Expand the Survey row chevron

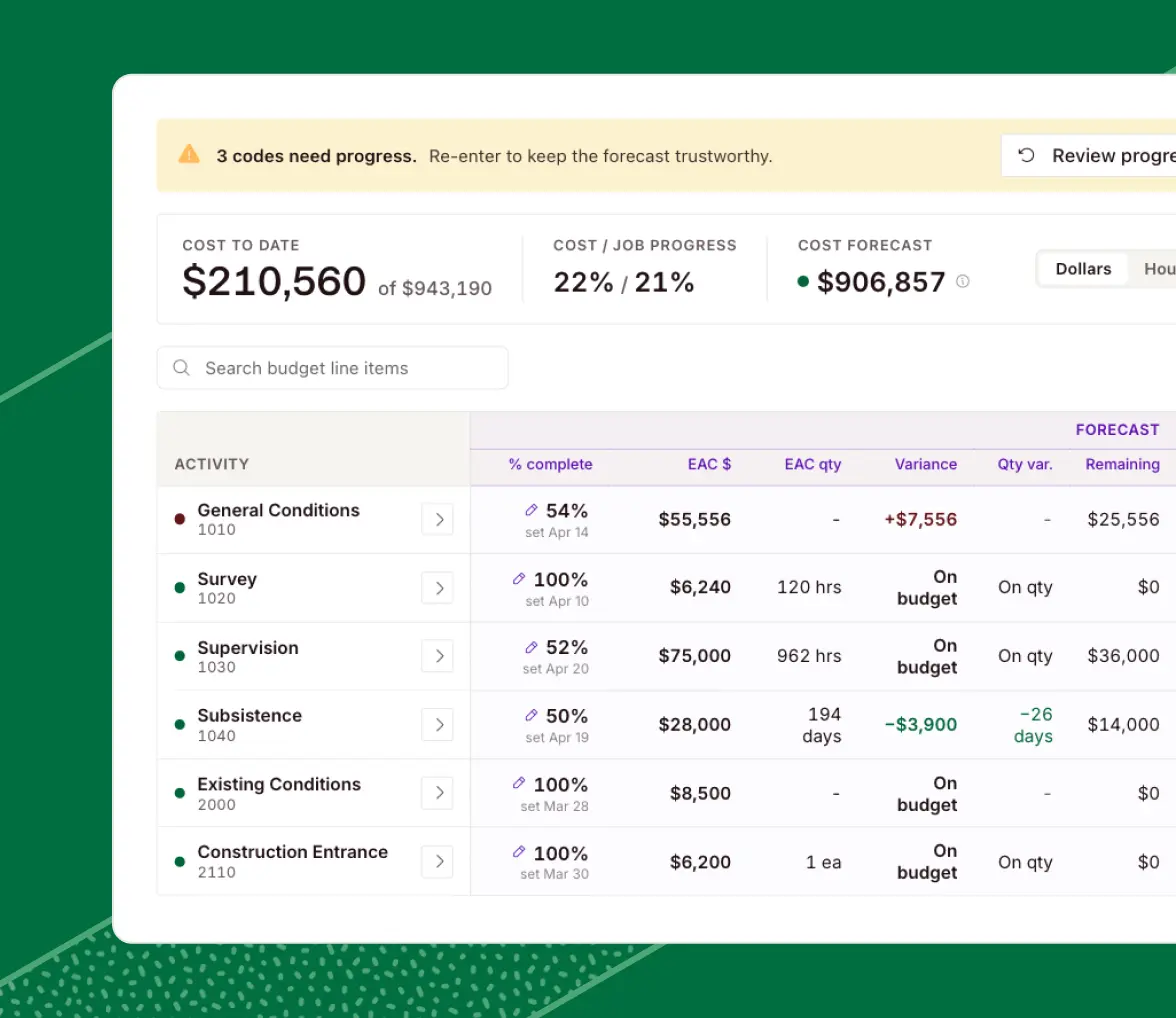pyautogui.click(x=438, y=587)
